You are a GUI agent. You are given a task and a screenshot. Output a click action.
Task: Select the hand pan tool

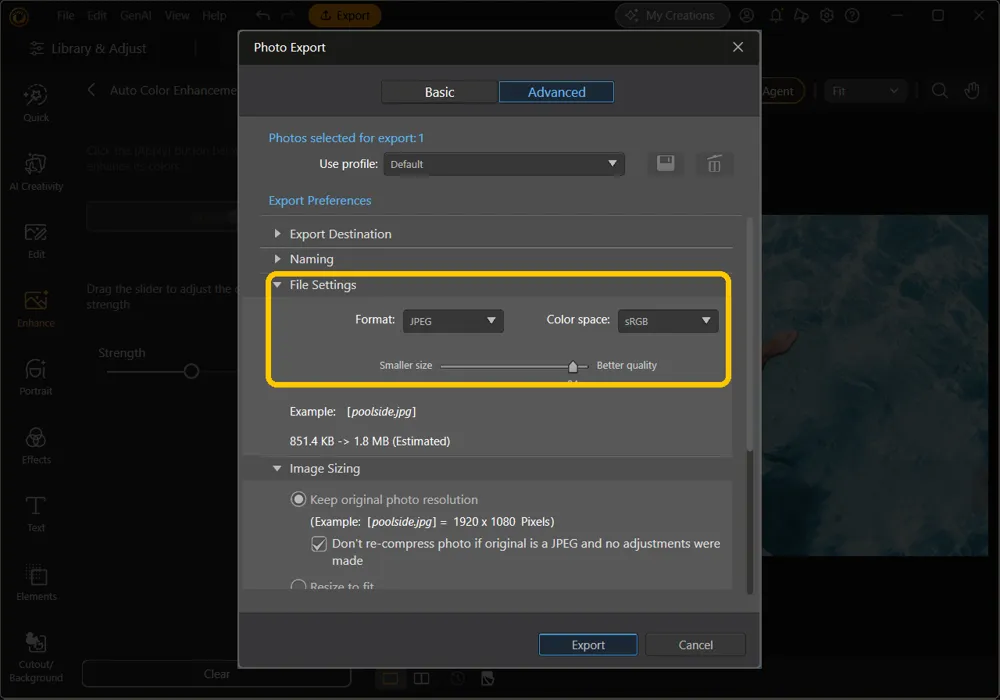(971, 91)
